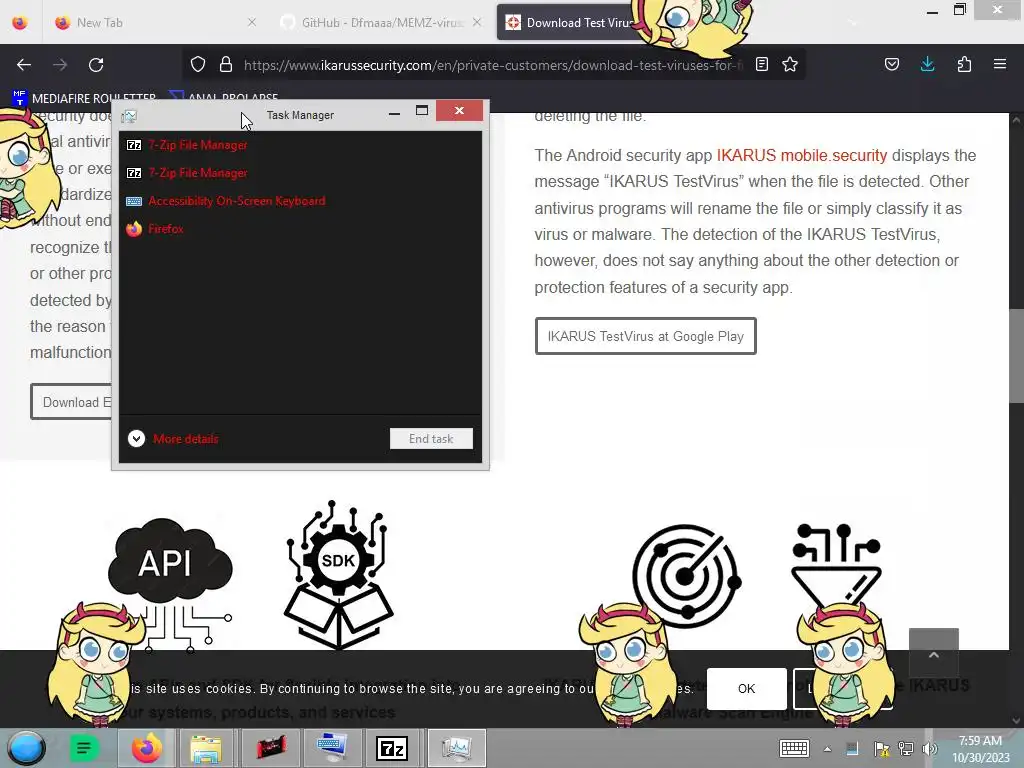
Task: Click the back-to-top chevron button
Action: 934,654
